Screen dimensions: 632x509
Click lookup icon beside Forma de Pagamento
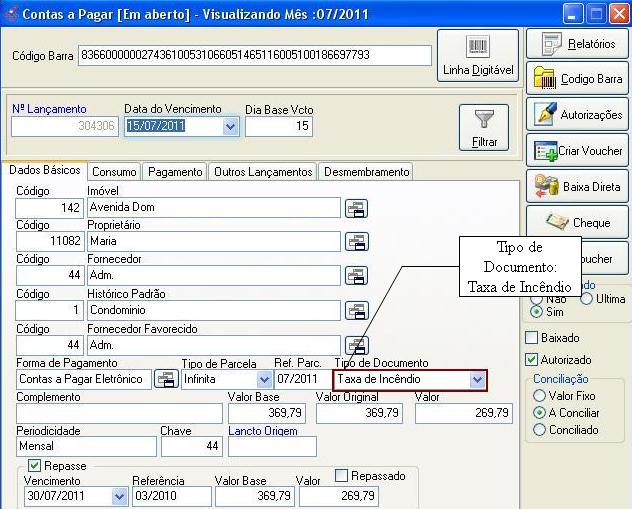tap(165, 379)
